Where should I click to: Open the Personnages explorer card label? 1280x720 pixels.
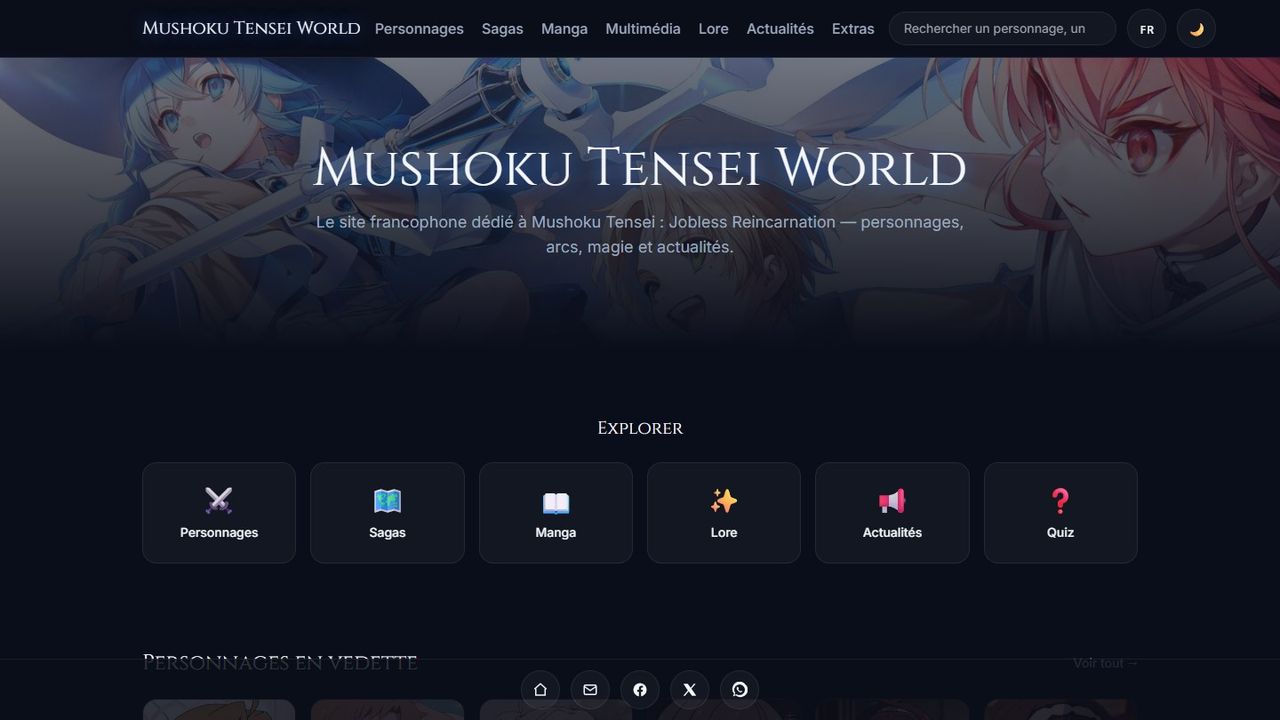pos(219,533)
